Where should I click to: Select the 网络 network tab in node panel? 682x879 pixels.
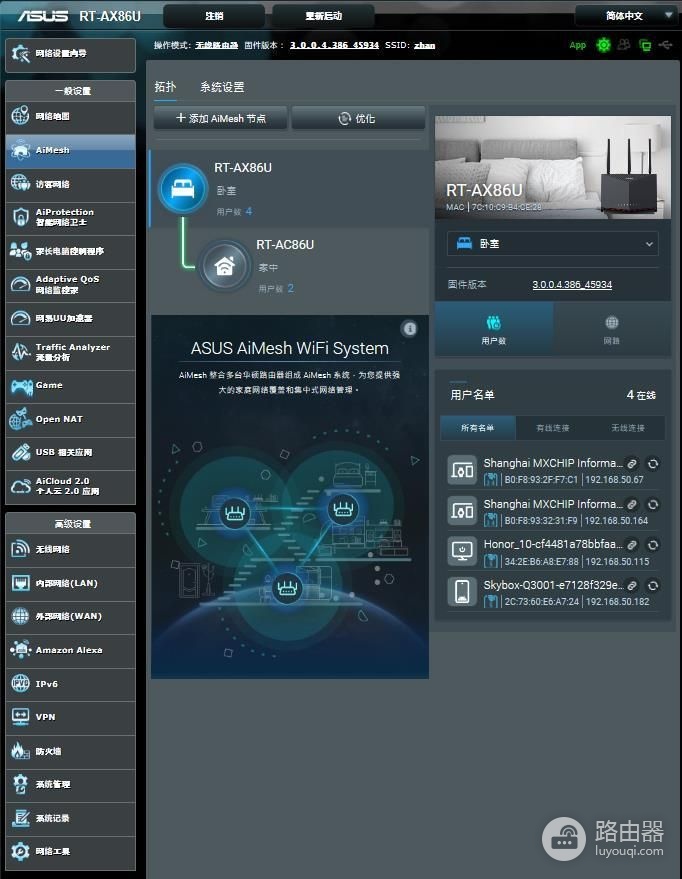[612, 330]
